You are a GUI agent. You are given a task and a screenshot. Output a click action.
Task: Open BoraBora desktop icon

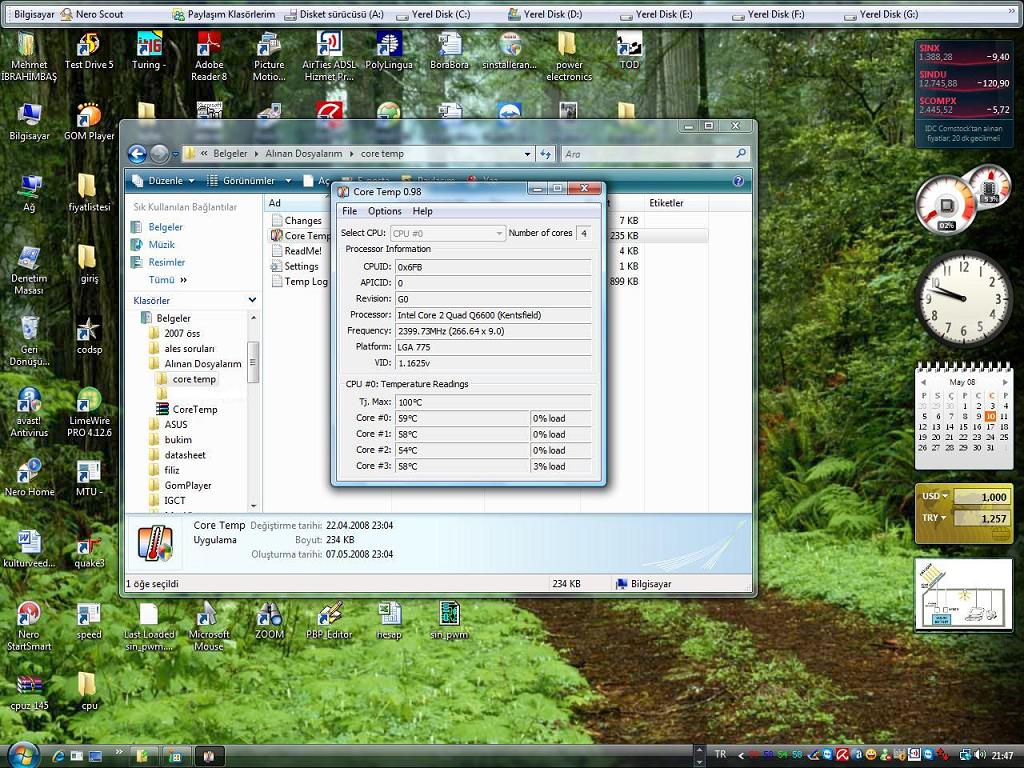449,52
